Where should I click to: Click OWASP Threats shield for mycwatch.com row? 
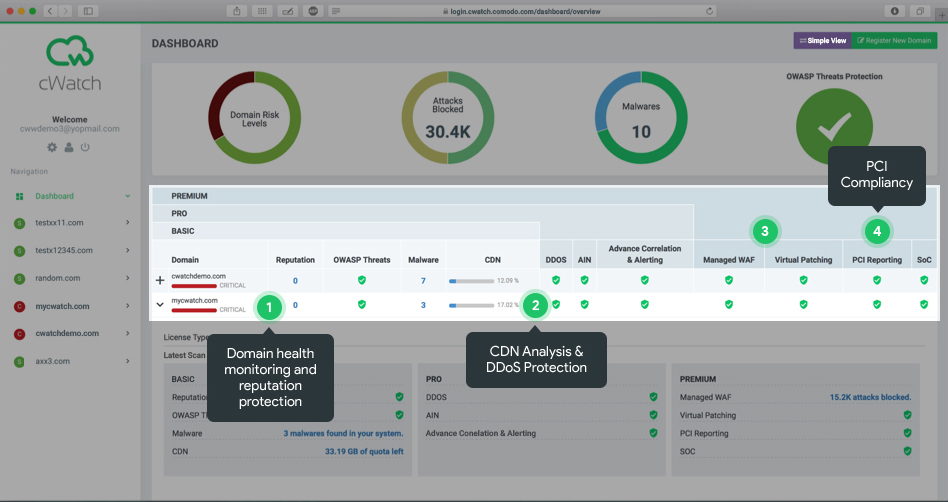click(362, 304)
